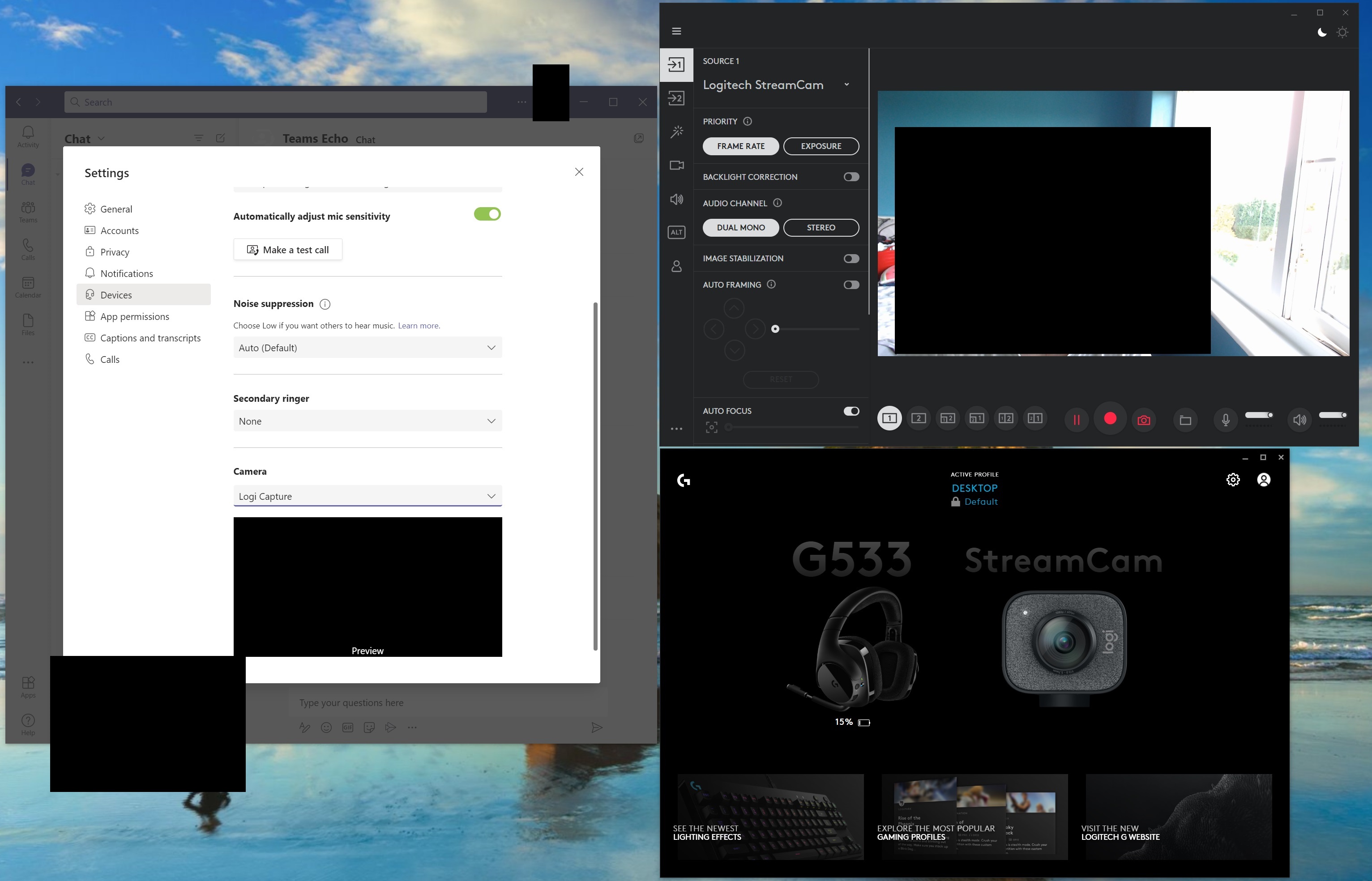The height and width of the screenshot is (881, 1372).
Task: Open recordings folder icon in Logi Capture
Action: click(x=1185, y=420)
